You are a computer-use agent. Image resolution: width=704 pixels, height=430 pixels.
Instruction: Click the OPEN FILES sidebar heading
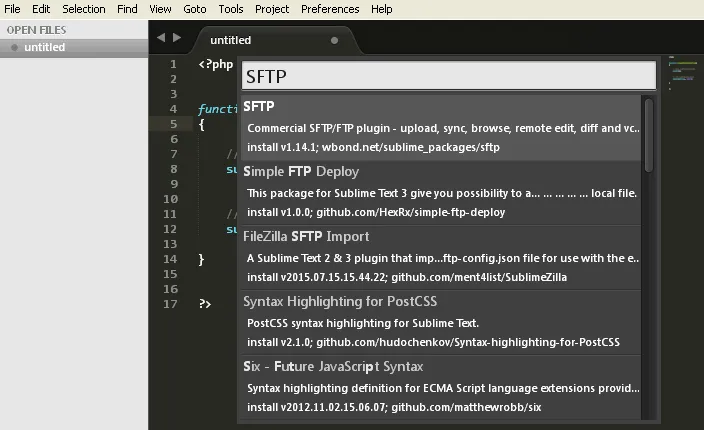(36, 30)
